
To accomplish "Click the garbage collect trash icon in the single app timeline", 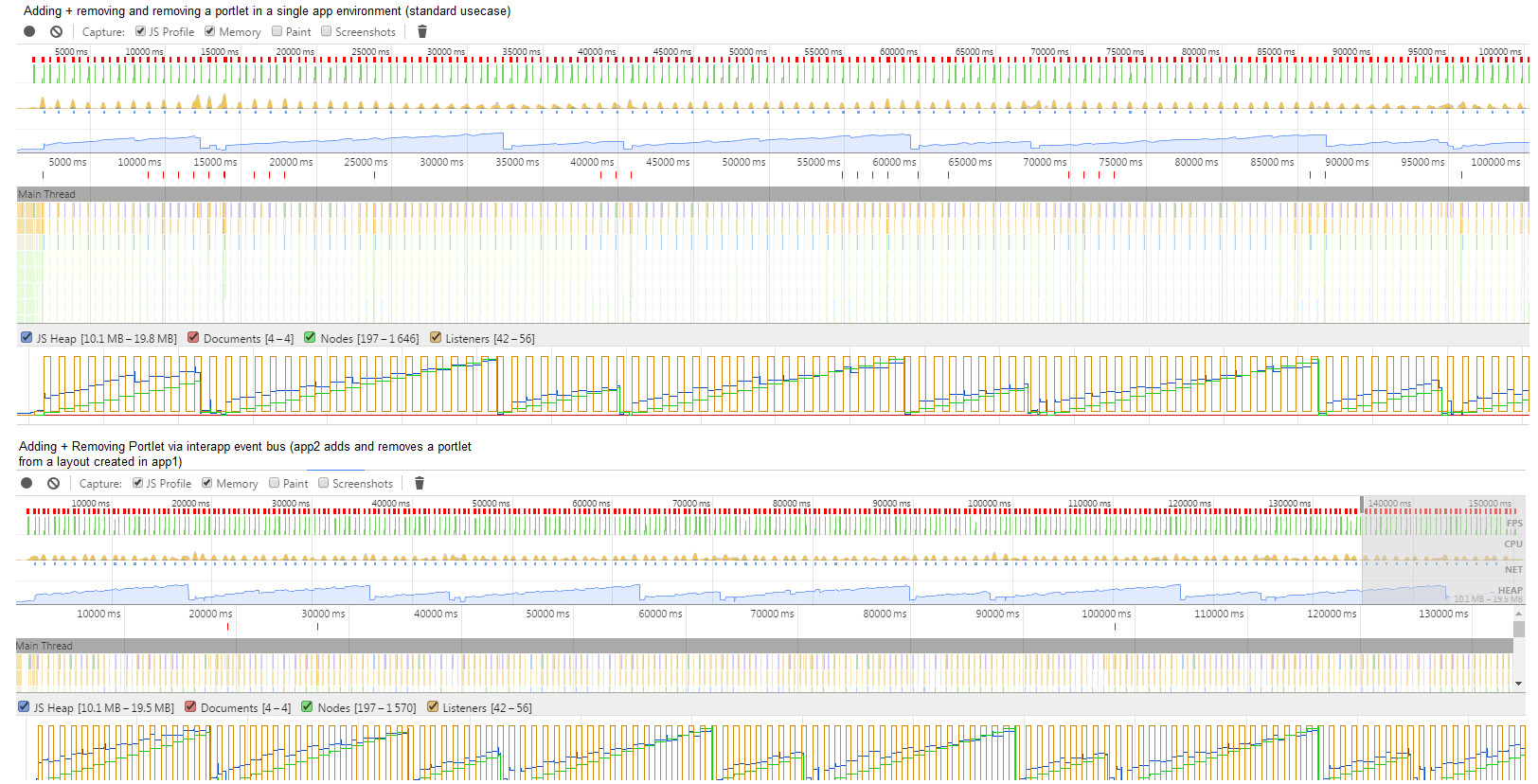I will pos(422,31).
